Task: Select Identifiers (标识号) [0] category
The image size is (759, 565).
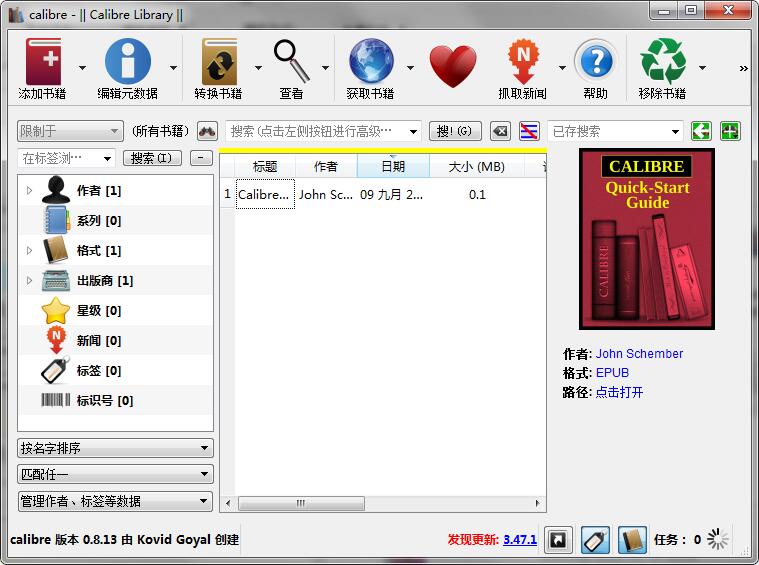Action: click(115, 400)
